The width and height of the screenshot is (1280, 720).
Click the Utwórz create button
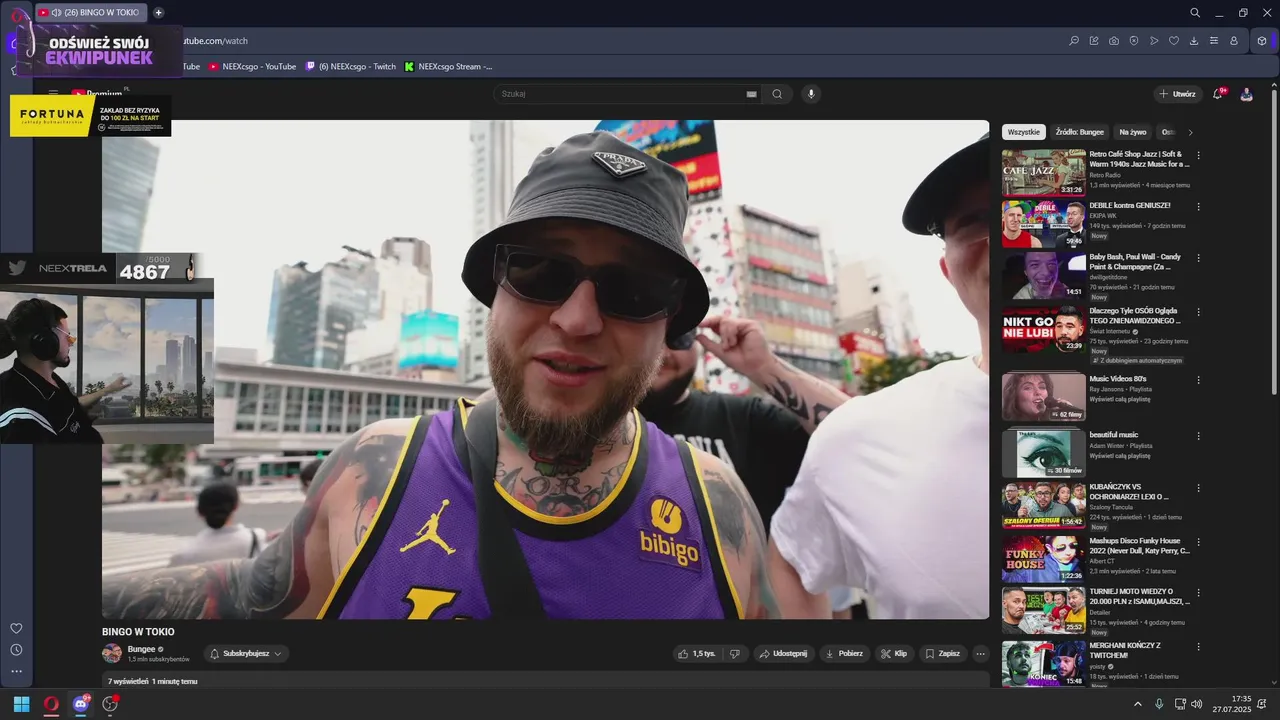[x=1177, y=94]
